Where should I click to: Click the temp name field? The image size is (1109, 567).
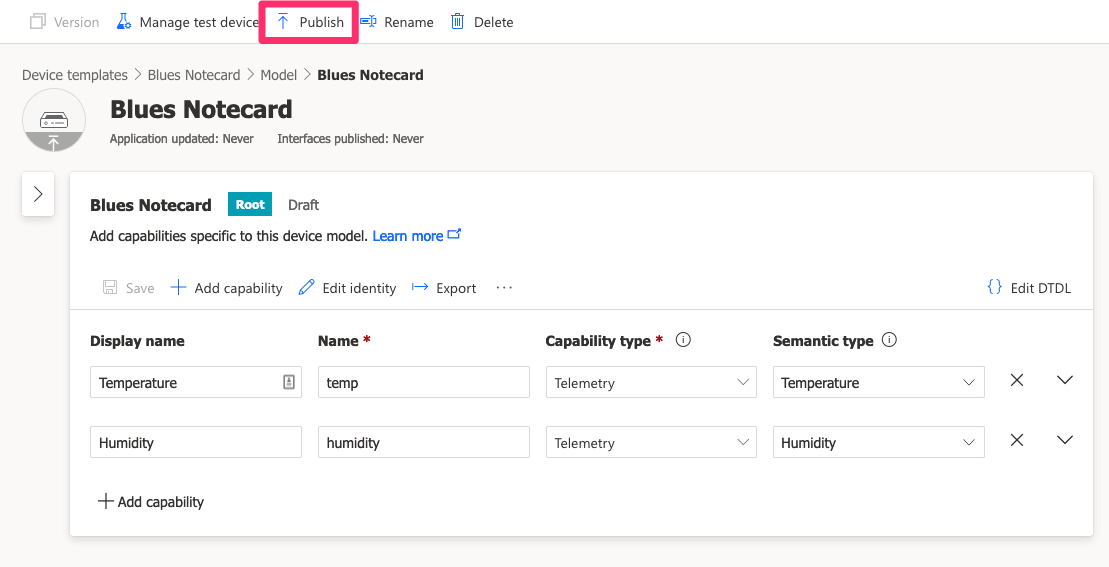point(424,382)
